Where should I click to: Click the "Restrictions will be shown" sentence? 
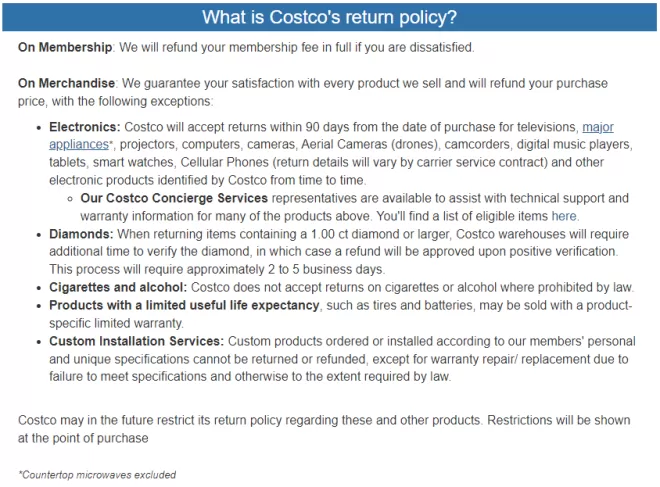point(559,420)
